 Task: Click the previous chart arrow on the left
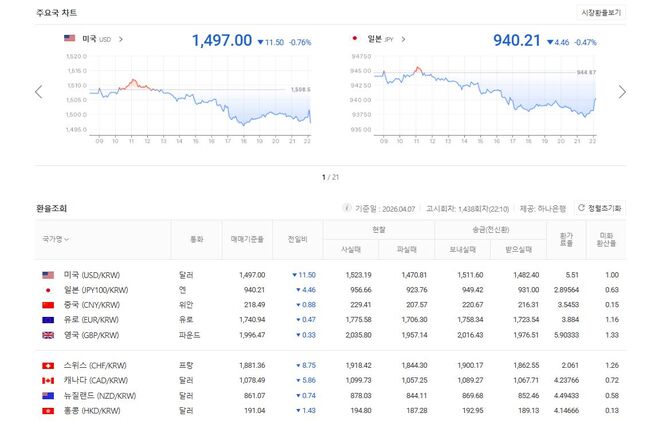(39, 92)
